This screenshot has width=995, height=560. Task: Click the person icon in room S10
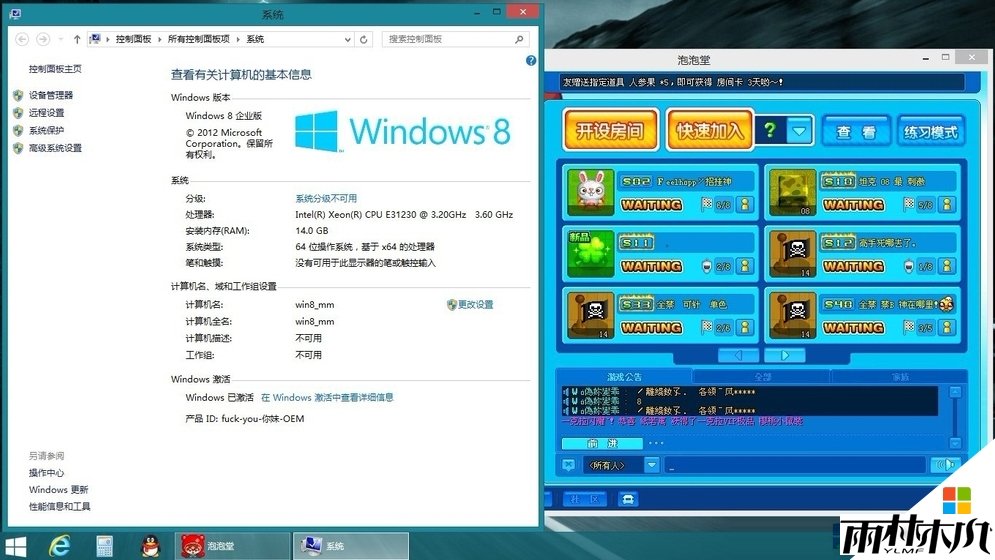point(947,204)
